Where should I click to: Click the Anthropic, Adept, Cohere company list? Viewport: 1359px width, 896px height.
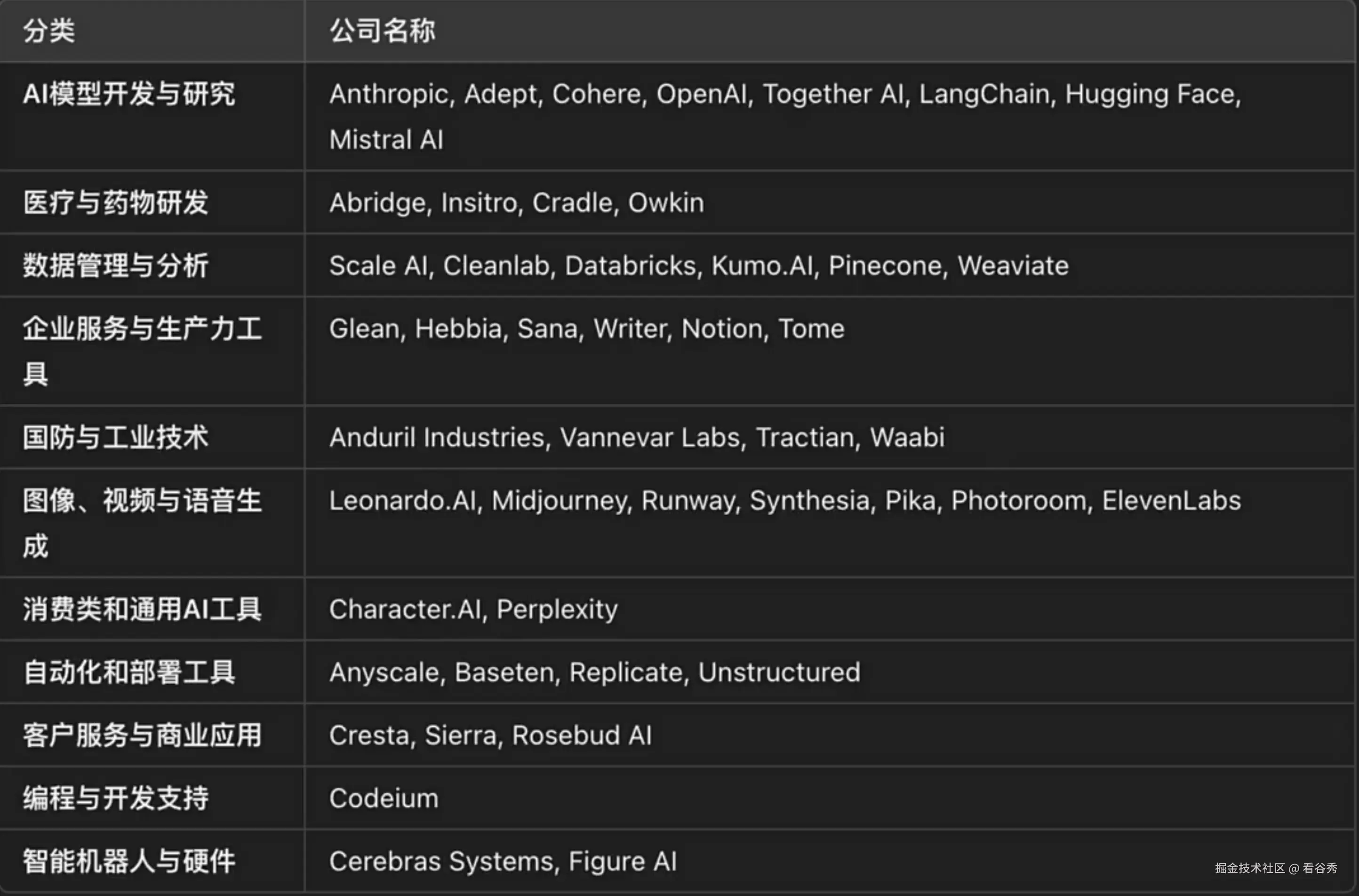click(830, 117)
